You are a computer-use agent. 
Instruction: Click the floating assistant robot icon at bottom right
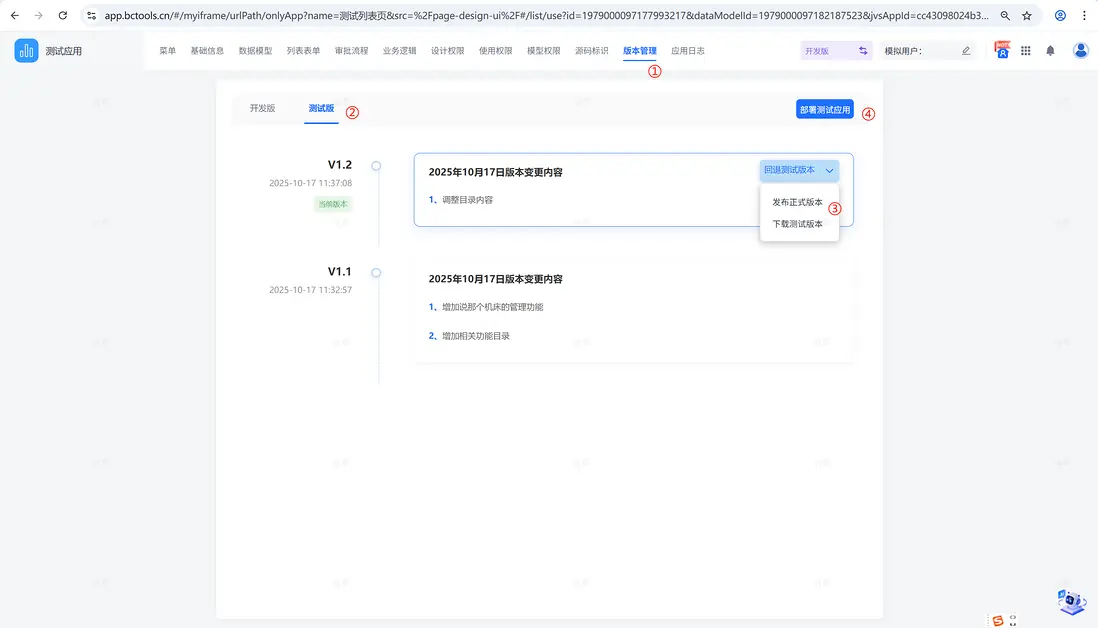click(1070, 601)
